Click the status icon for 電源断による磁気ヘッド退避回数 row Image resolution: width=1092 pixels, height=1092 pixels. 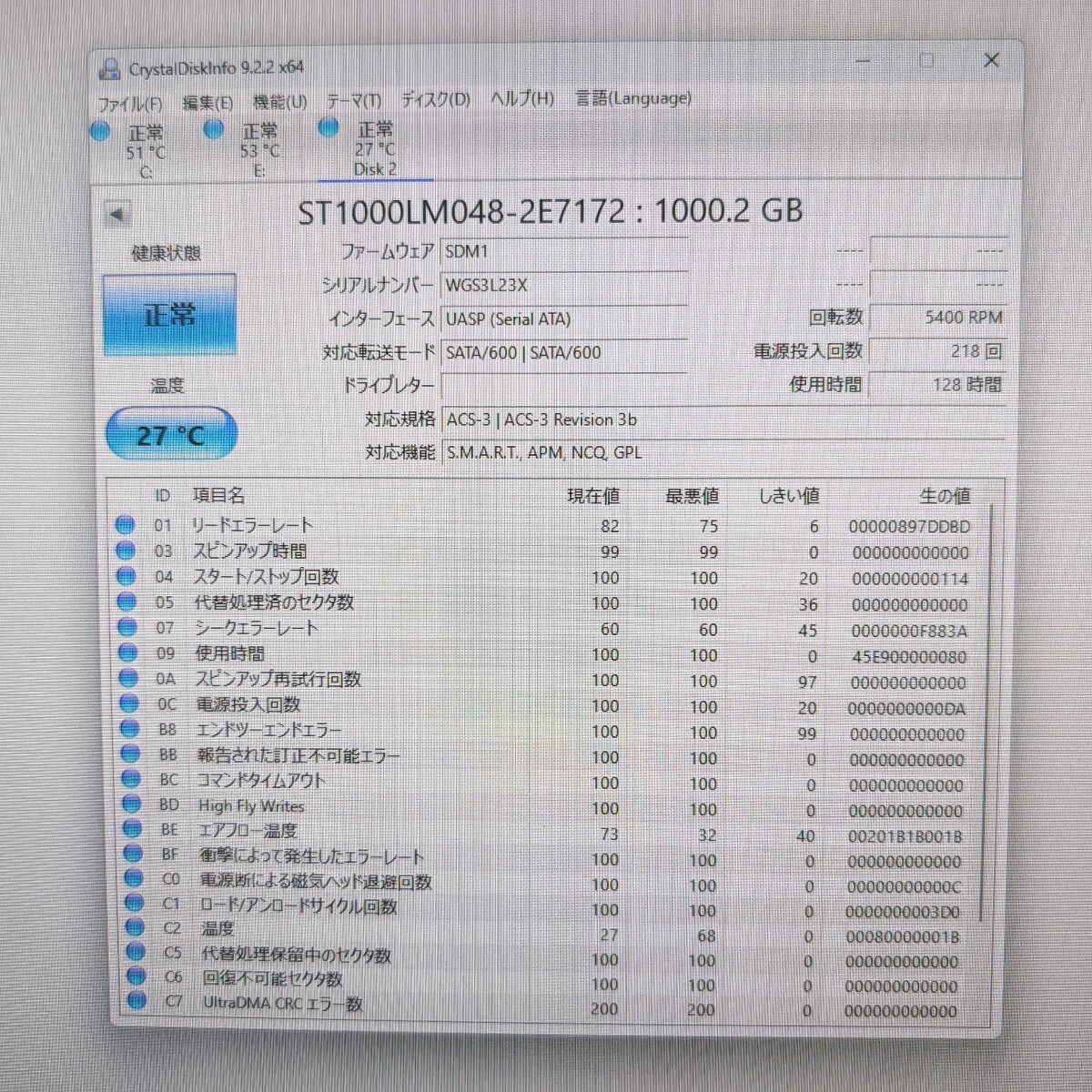[134, 878]
